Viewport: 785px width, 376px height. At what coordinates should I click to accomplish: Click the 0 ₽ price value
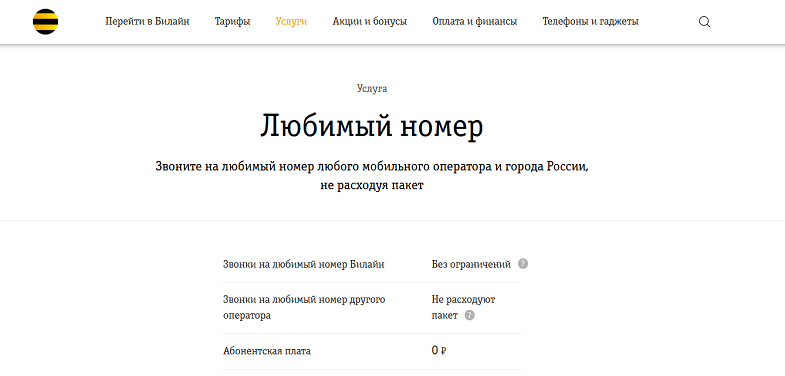click(439, 350)
